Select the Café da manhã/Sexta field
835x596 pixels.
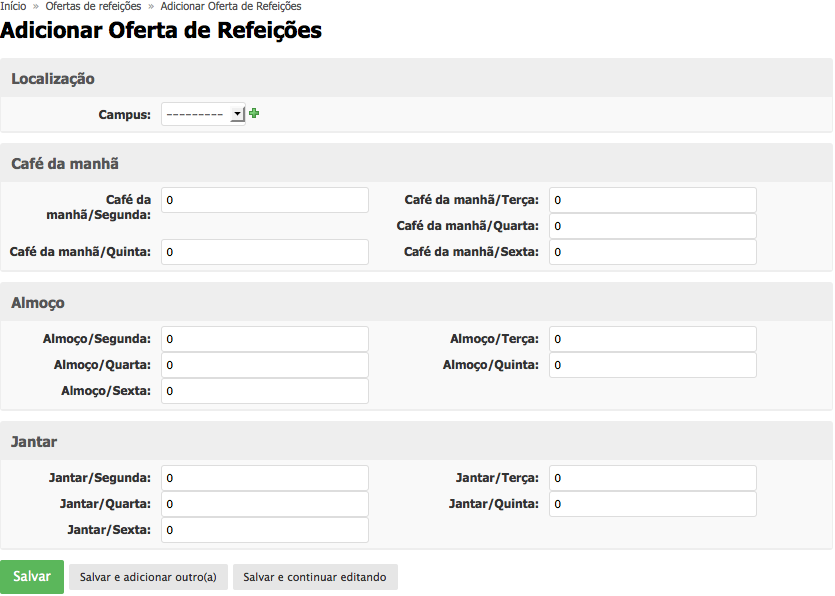[652, 251]
